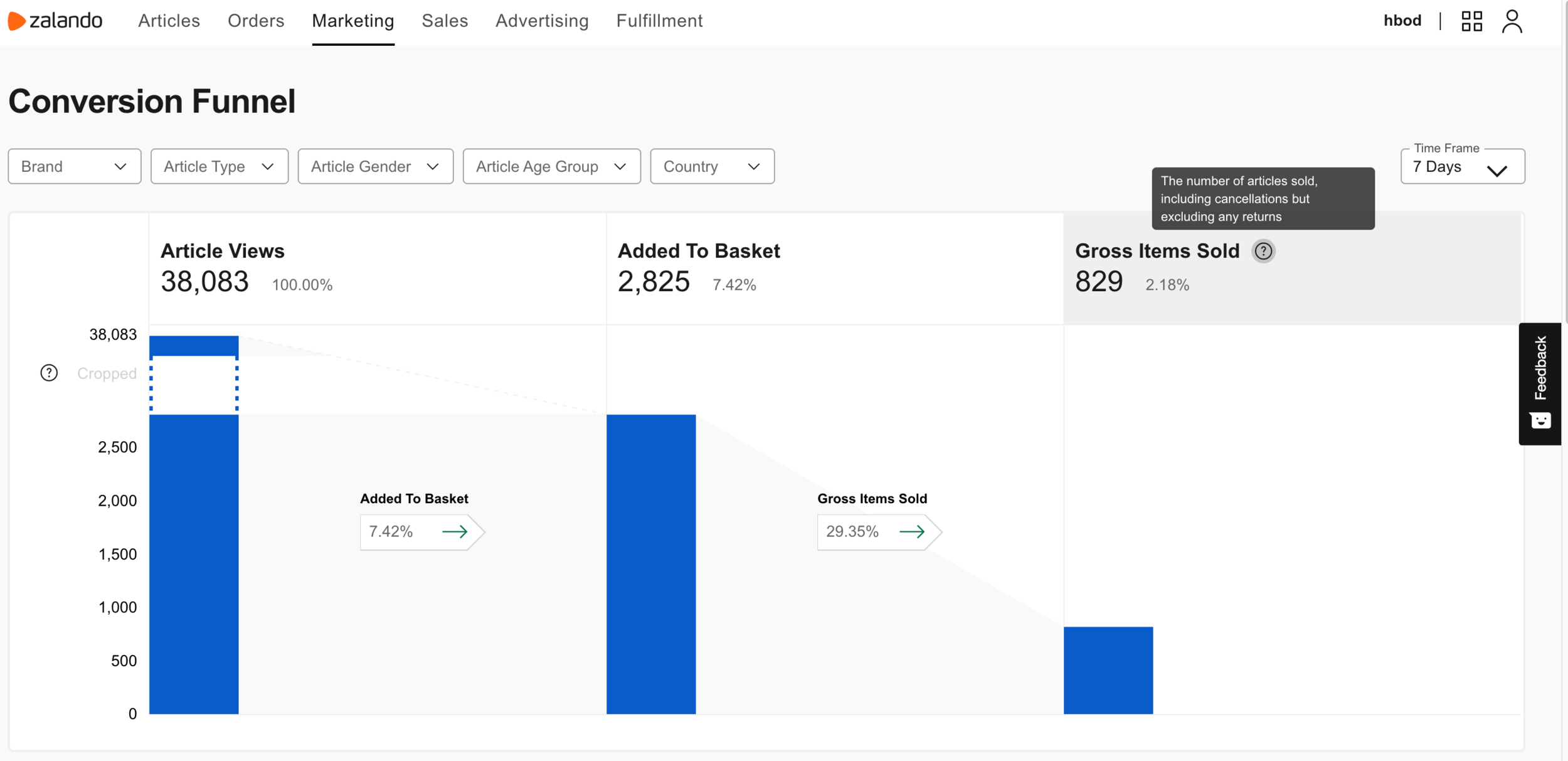Viewport: 1568px width, 761px height.
Task: Click the 7.42% Added To Basket conversion box
Action: [422, 532]
